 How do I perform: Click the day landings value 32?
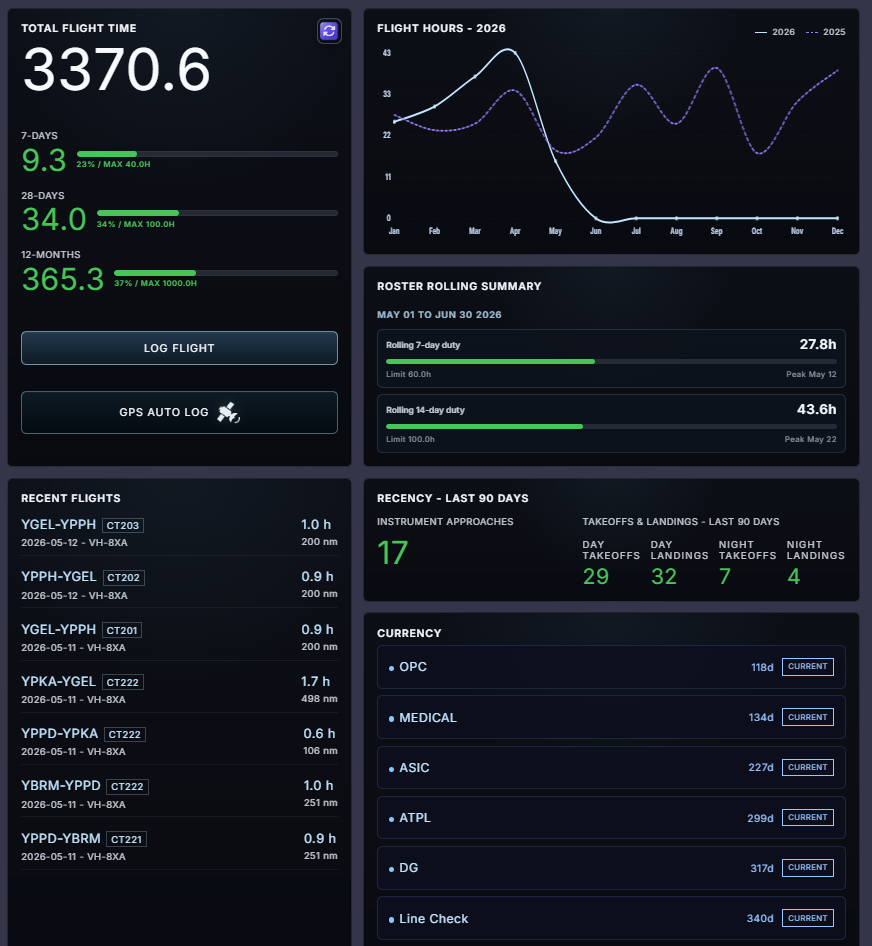664,577
